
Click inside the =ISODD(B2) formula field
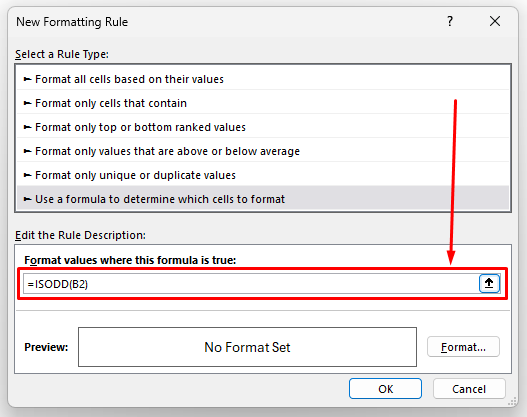click(251, 284)
